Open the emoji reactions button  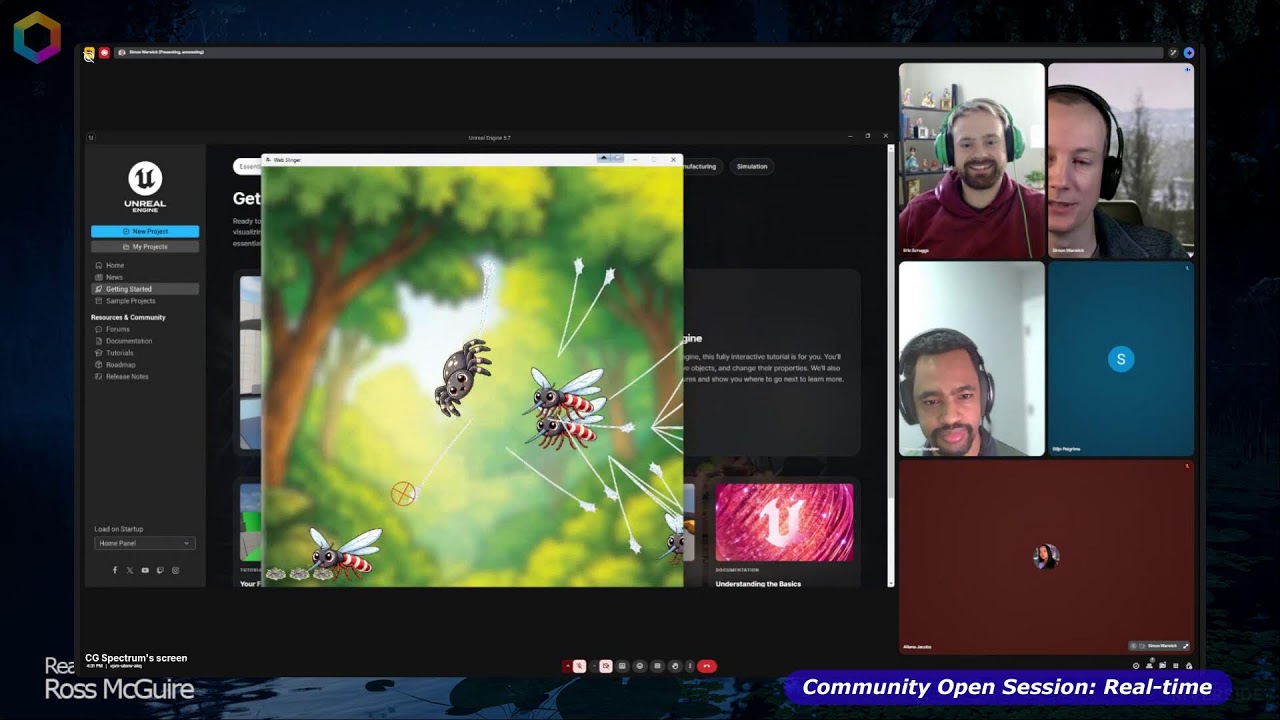tap(640, 666)
